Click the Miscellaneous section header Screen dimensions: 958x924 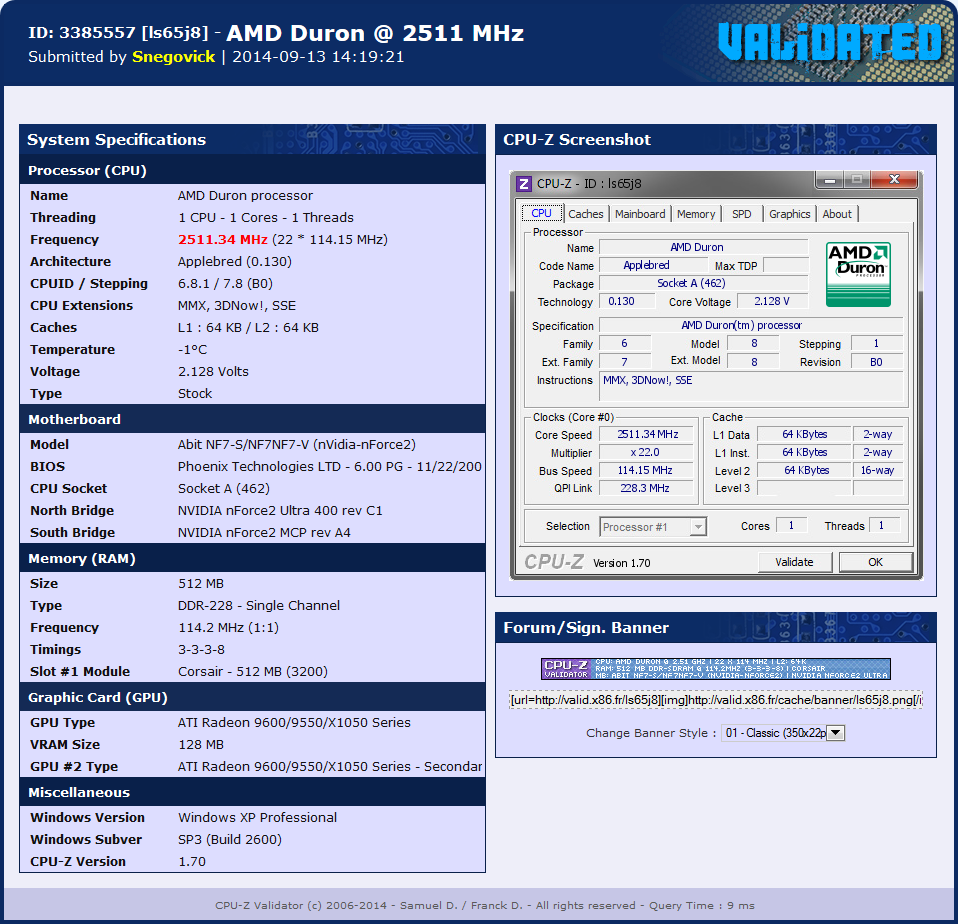click(252, 792)
